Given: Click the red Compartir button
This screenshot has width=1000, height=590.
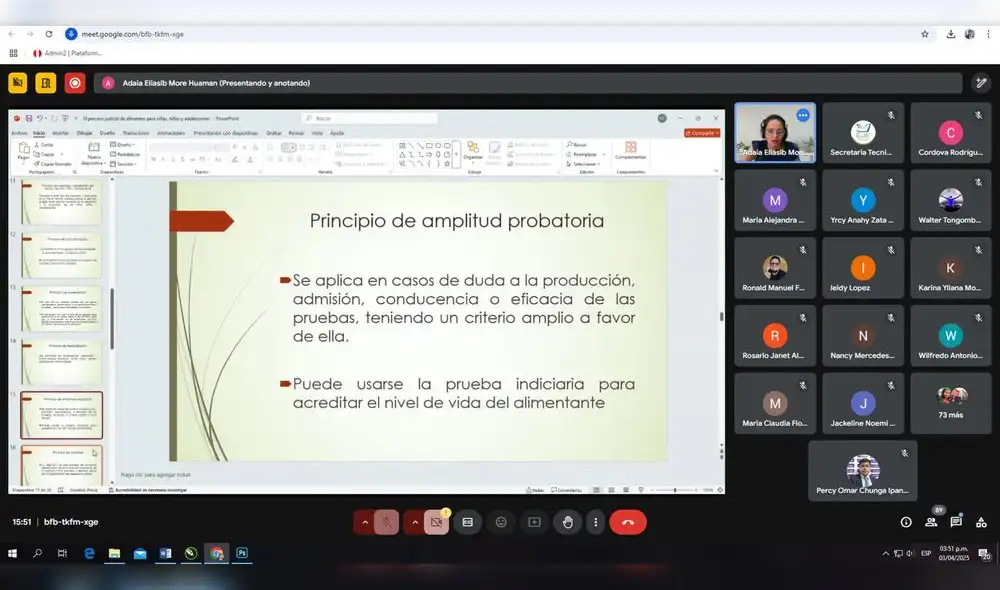Looking at the screenshot, I should [x=701, y=133].
